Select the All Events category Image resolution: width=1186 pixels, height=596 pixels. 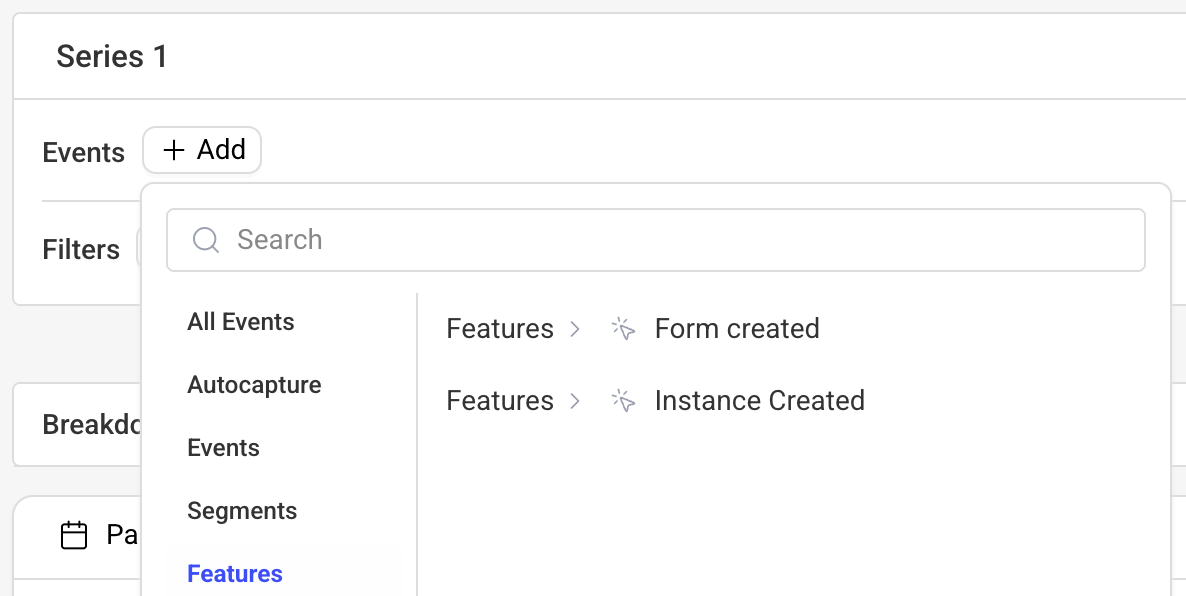point(241,321)
